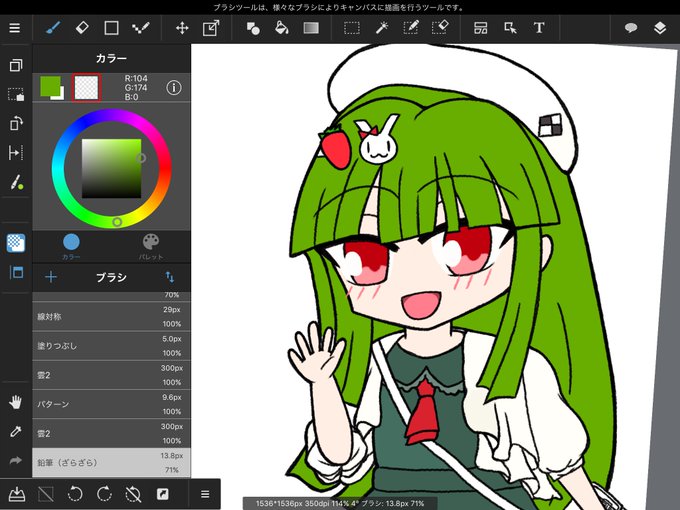Select the selection eraser tool
Viewport: 680px width, 510px height.
click(x=440, y=28)
